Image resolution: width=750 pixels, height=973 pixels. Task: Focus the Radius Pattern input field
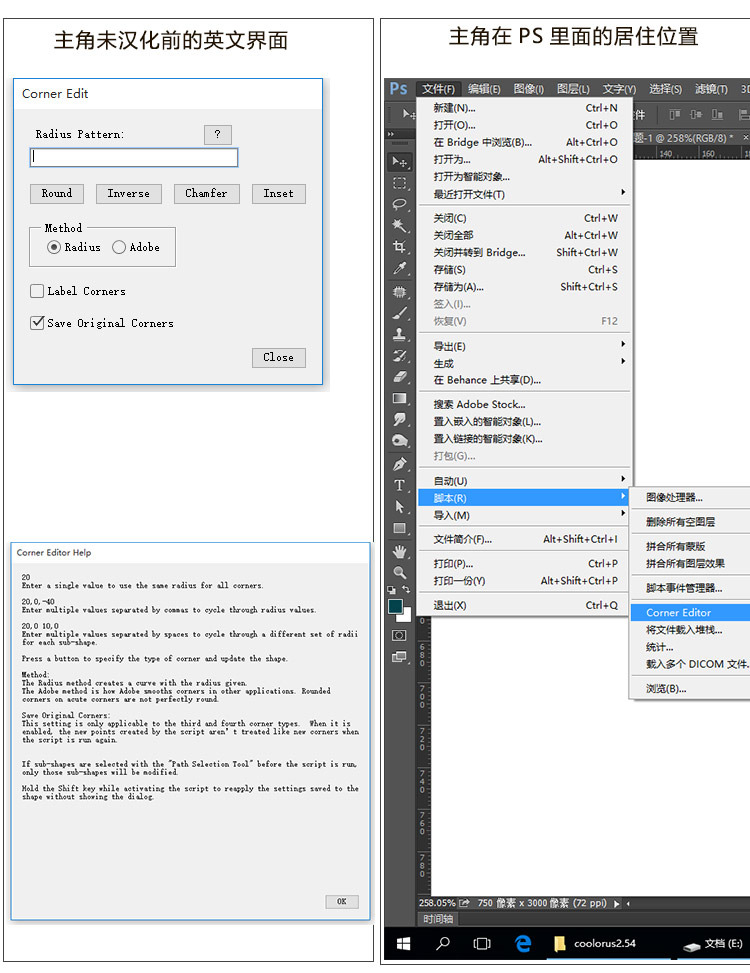pyautogui.click(x=134, y=157)
